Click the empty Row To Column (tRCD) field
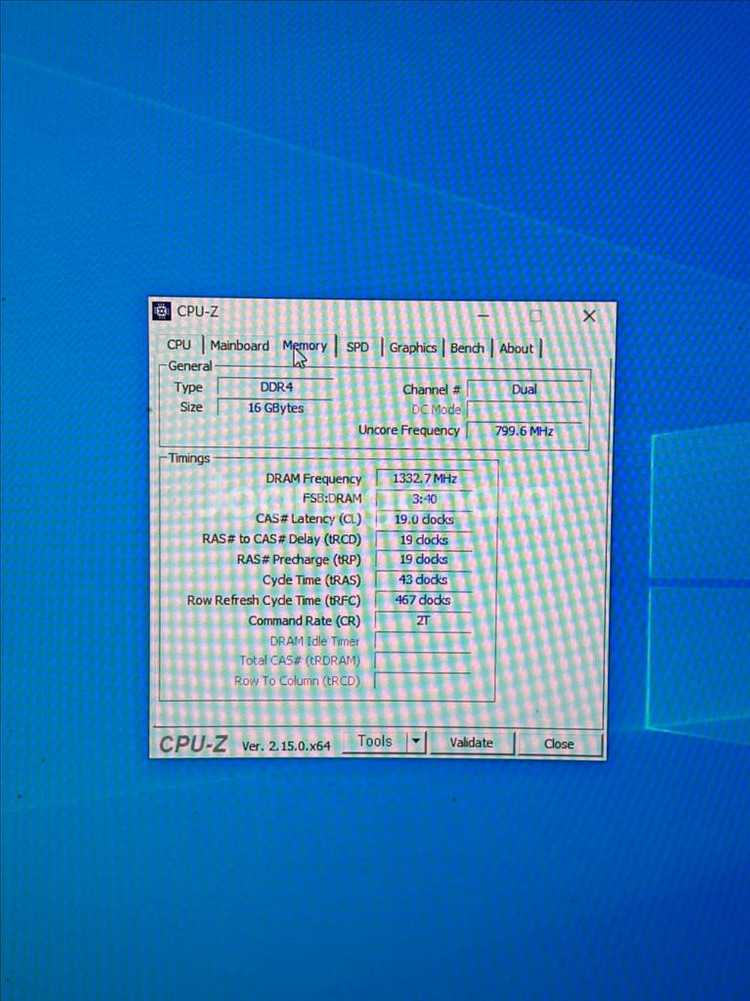 [423, 681]
